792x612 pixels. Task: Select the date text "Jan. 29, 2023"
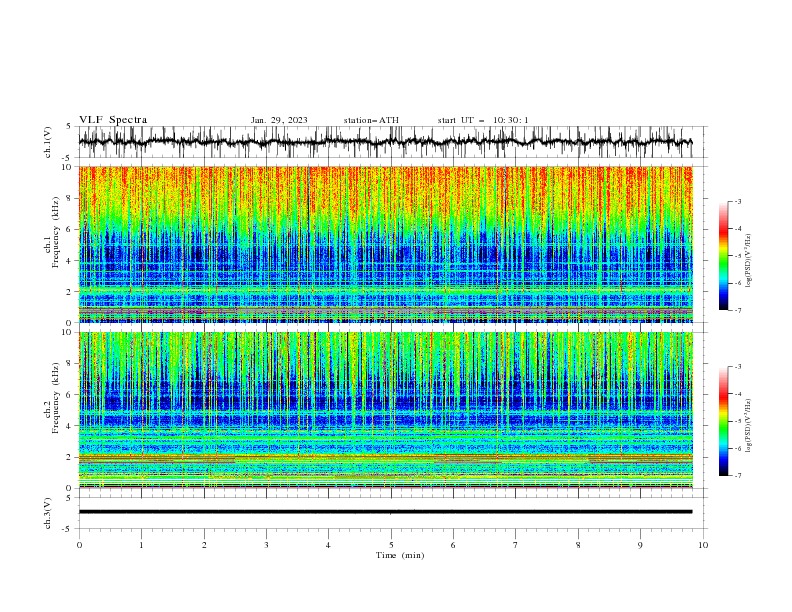click(x=279, y=120)
